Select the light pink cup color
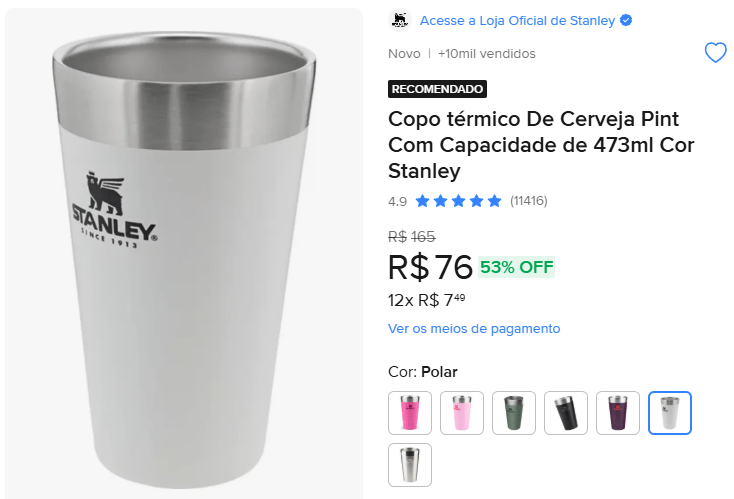This screenshot has height=499, width=734. [462, 412]
